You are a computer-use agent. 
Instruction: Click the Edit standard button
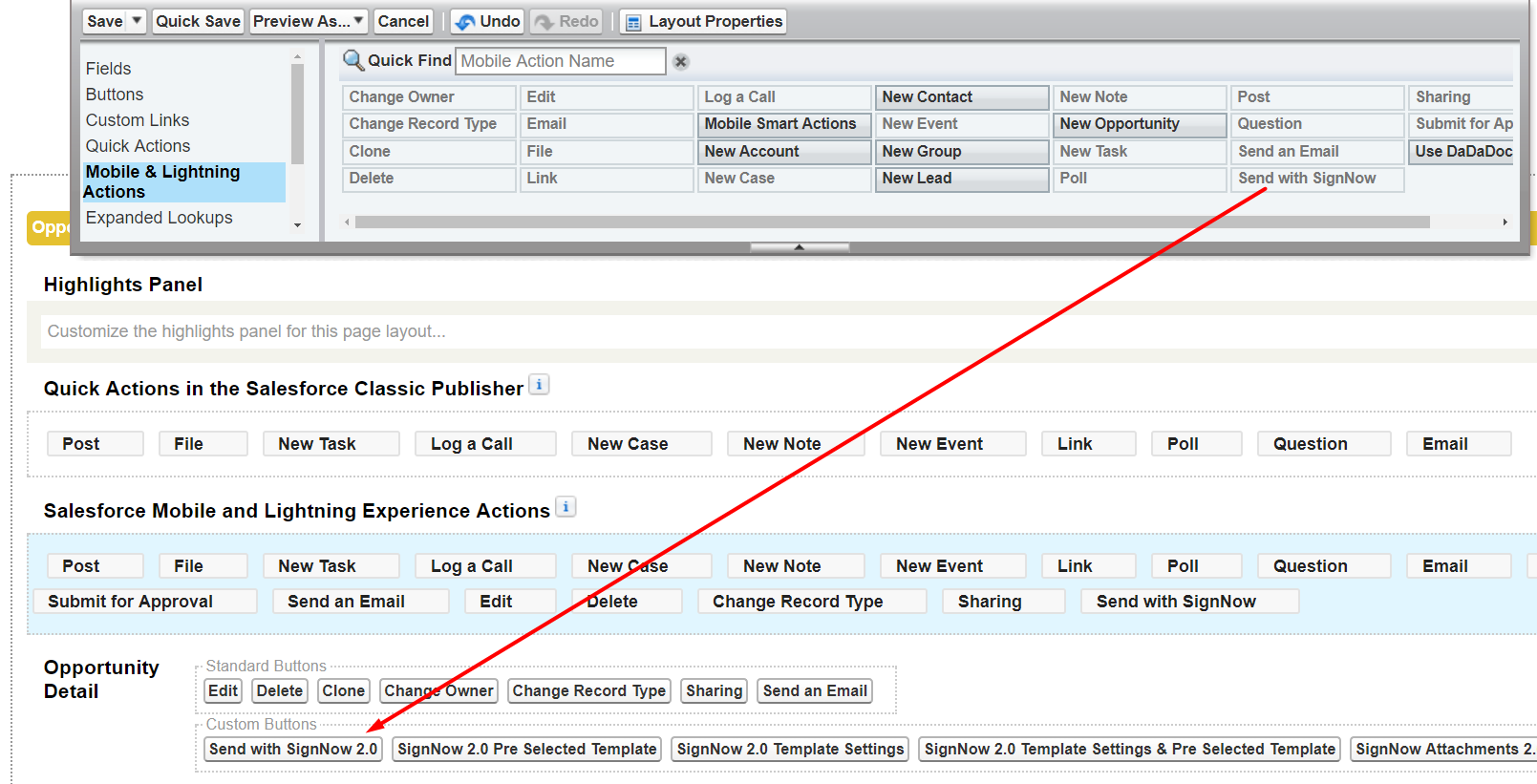point(223,691)
